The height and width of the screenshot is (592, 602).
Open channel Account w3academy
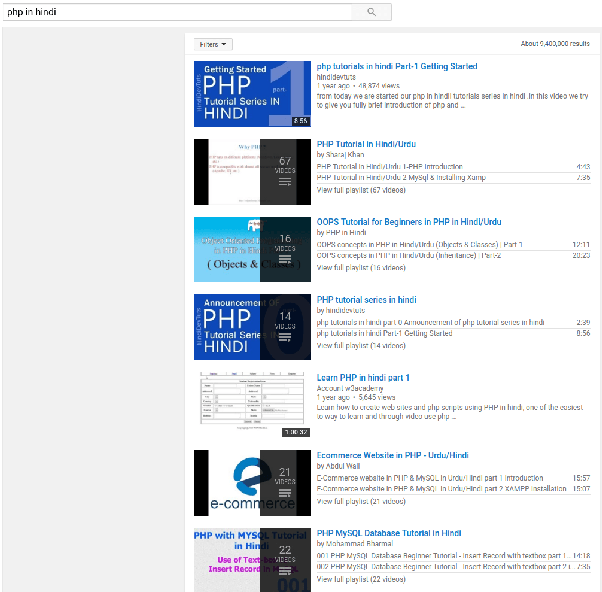(350, 388)
